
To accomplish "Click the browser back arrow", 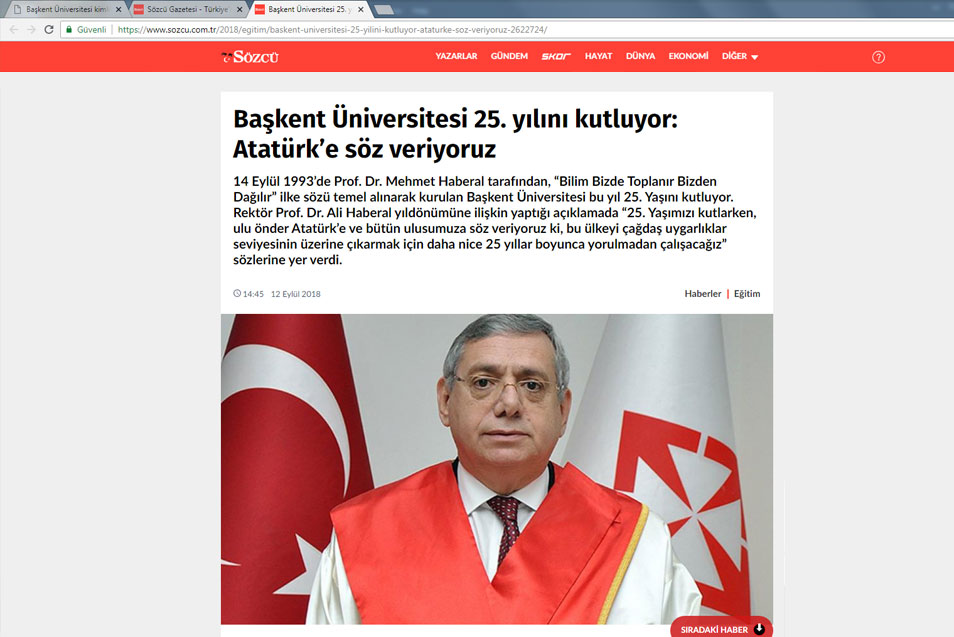I will pyautogui.click(x=14, y=30).
